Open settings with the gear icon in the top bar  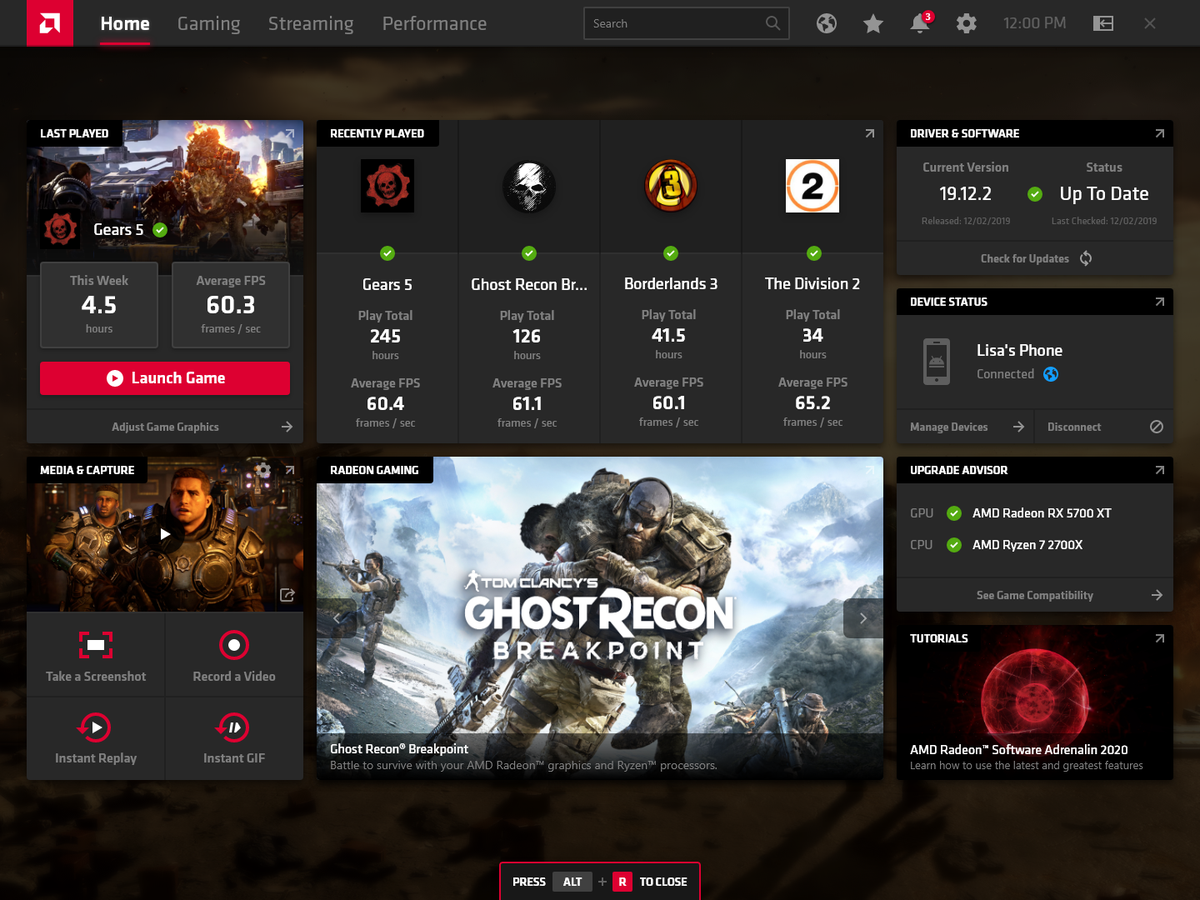[x=966, y=22]
